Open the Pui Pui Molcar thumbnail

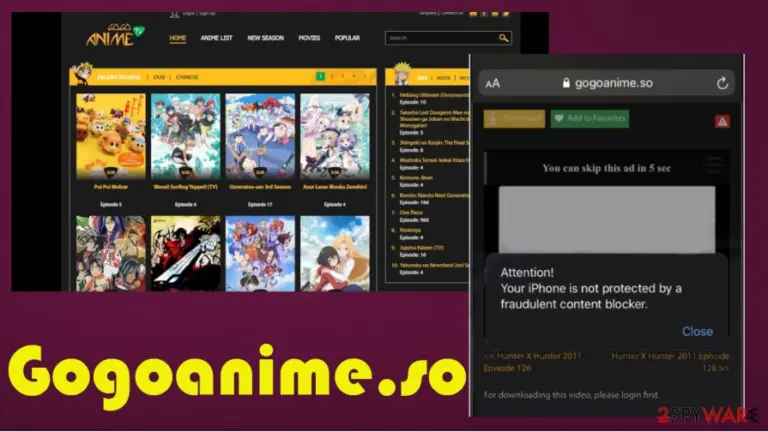111,137
